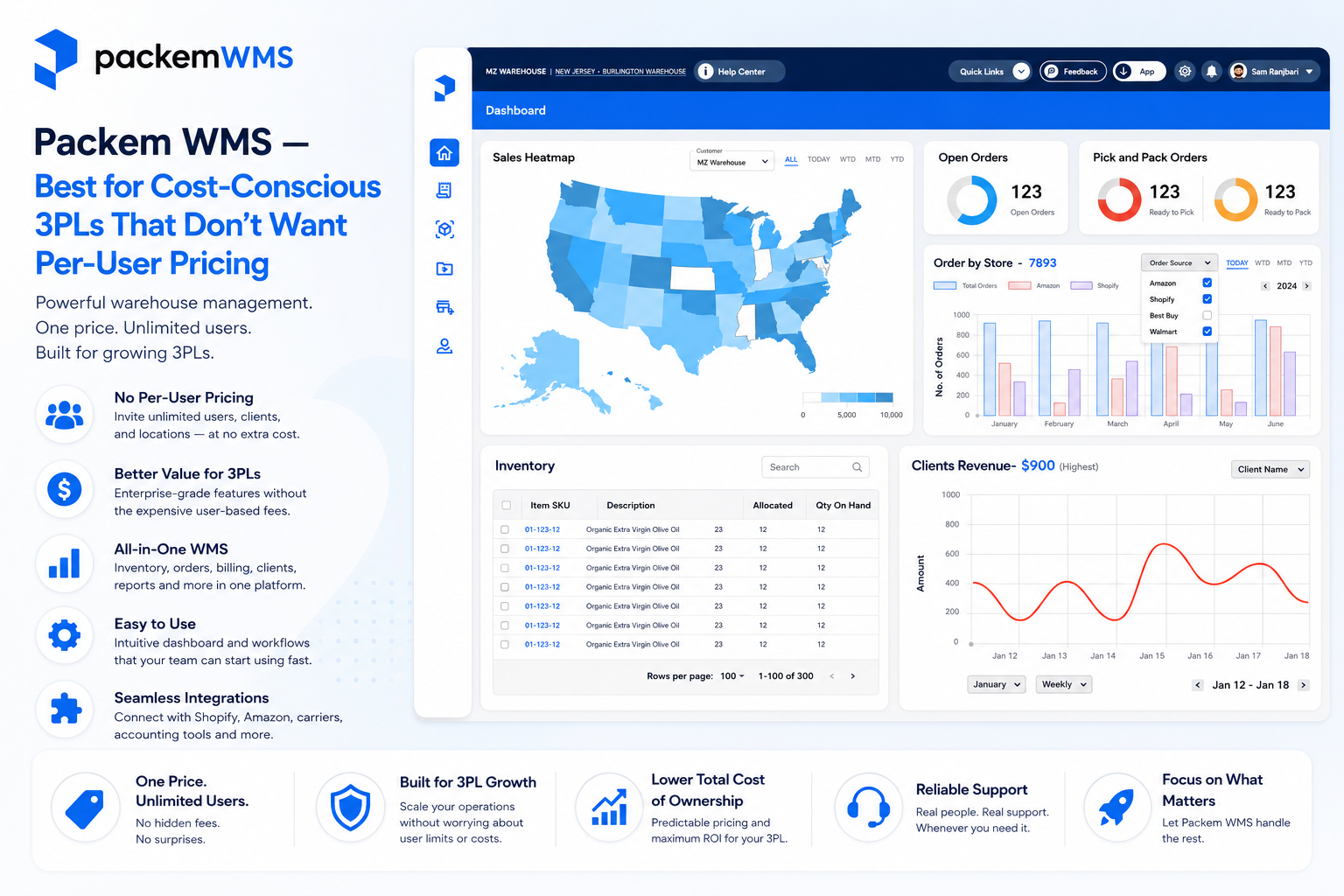The height and width of the screenshot is (896, 1344).
Task: Collapse the Order Source dropdown
Action: click(x=1179, y=262)
